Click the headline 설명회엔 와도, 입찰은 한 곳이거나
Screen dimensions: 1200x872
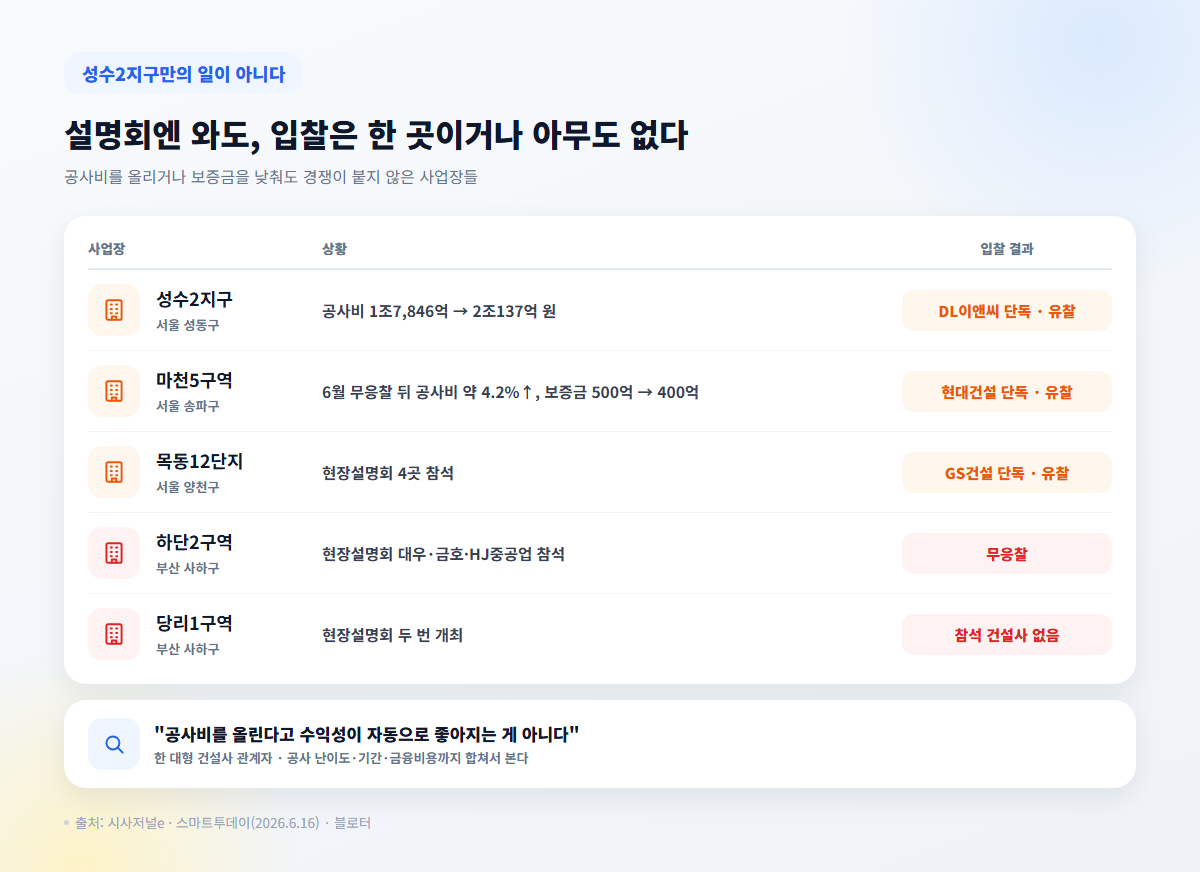(x=376, y=135)
